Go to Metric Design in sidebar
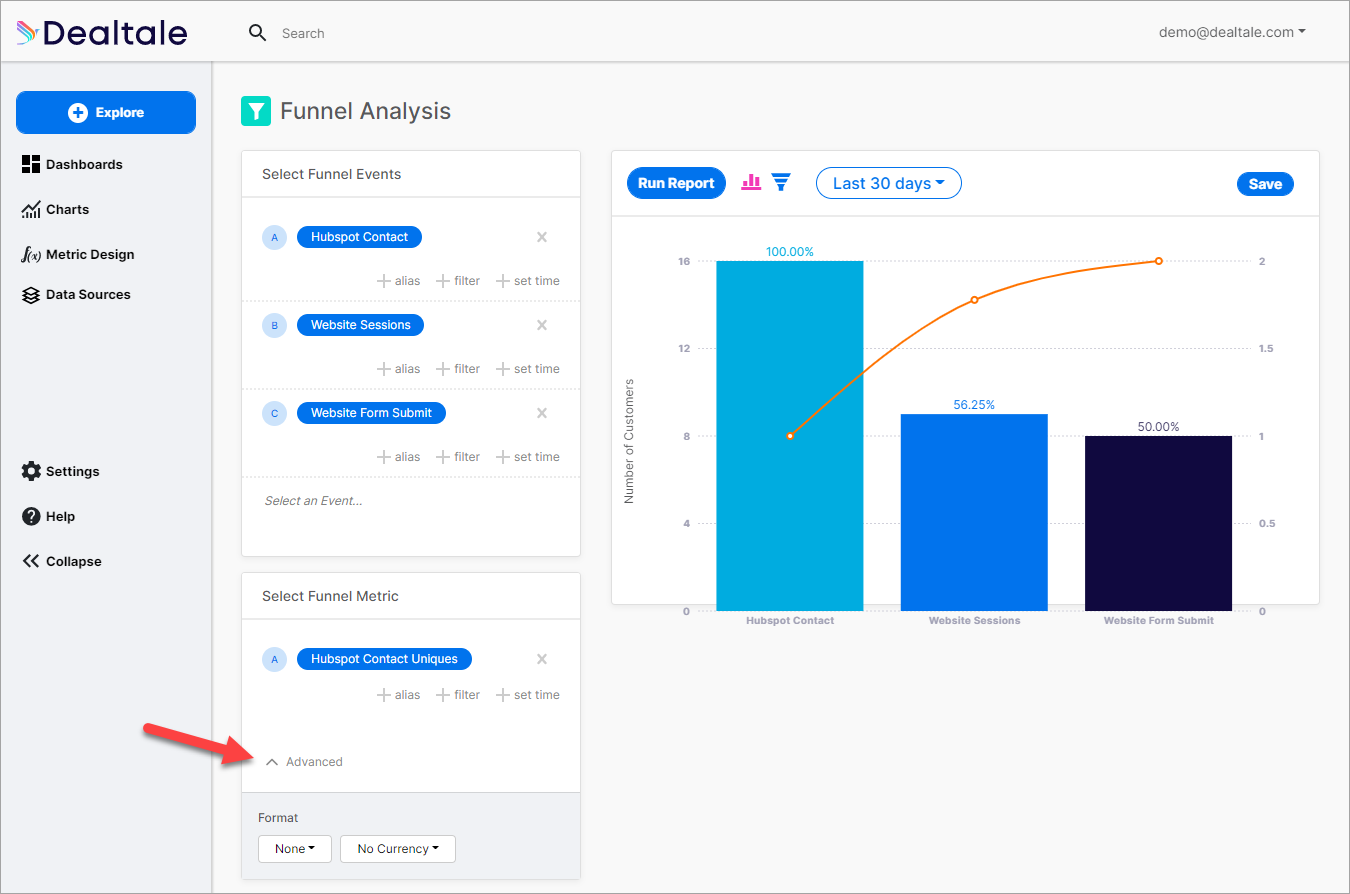The image size is (1350, 894). click(x=78, y=254)
